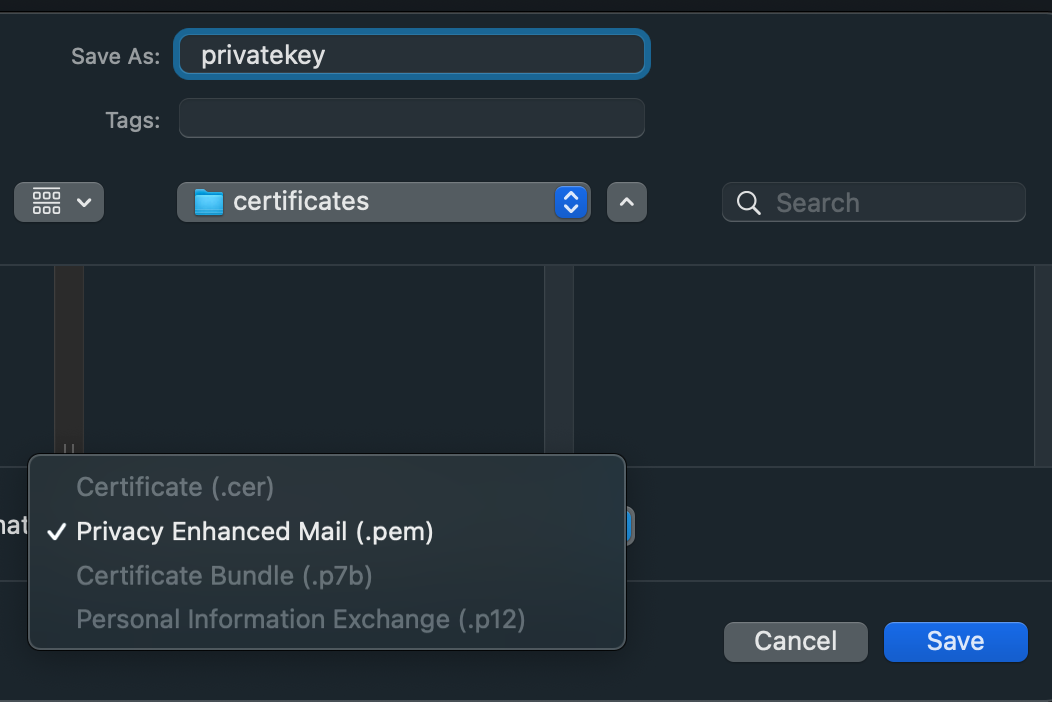The width and height of the screenshot is (1052, 702).
Task: Click the Tags input field
Action: coord(411,118)
